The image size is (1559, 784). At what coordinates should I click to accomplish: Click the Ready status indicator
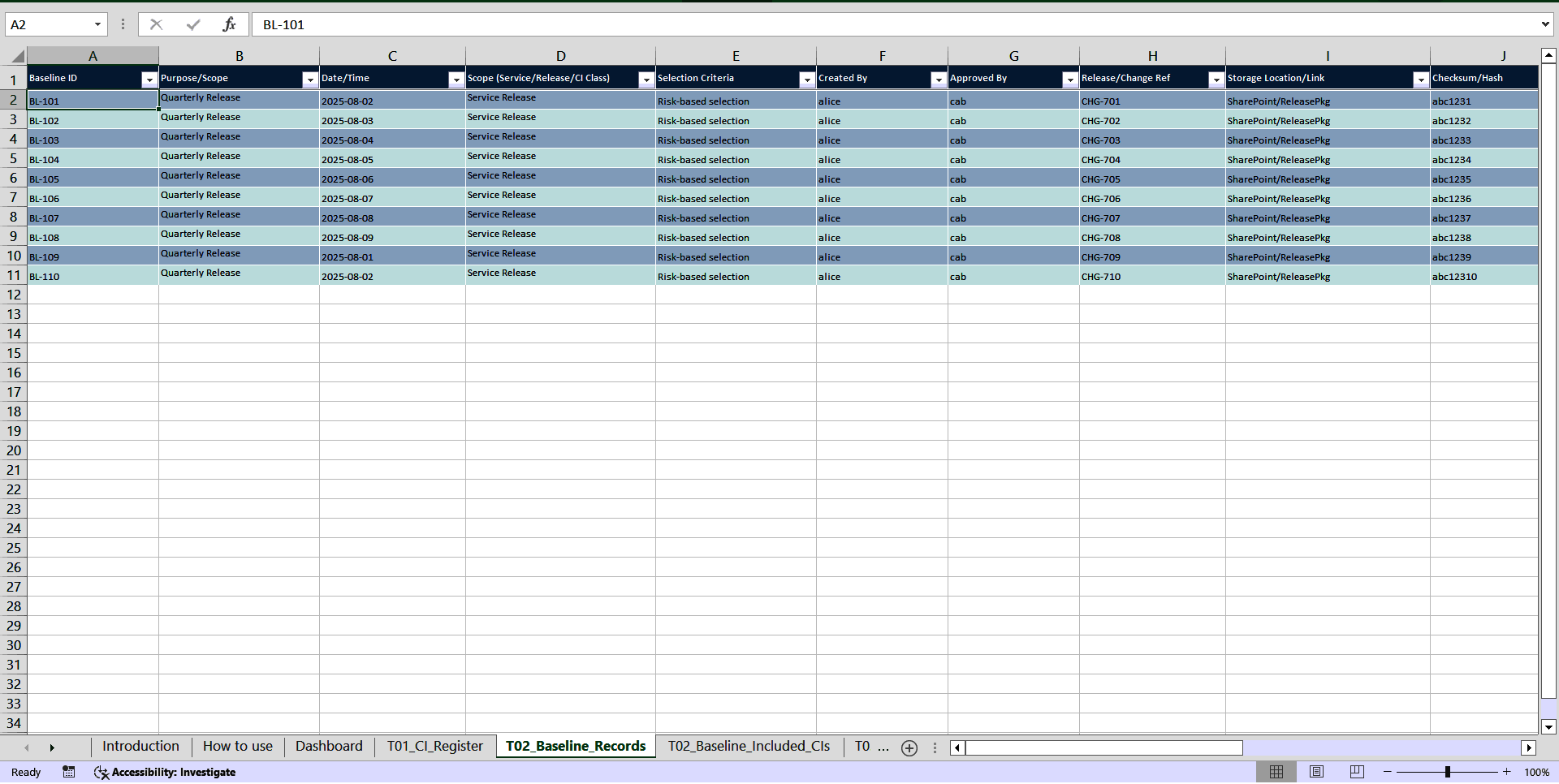click(x=26, y=773)
